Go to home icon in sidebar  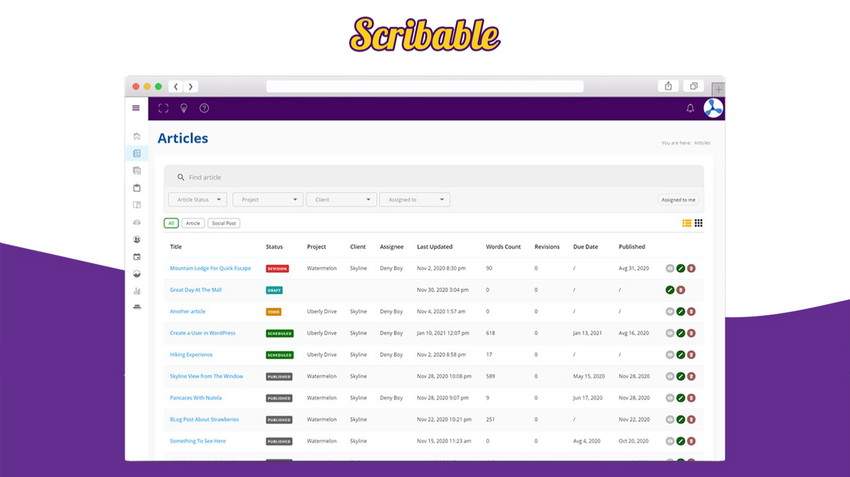tap(137, 136)
